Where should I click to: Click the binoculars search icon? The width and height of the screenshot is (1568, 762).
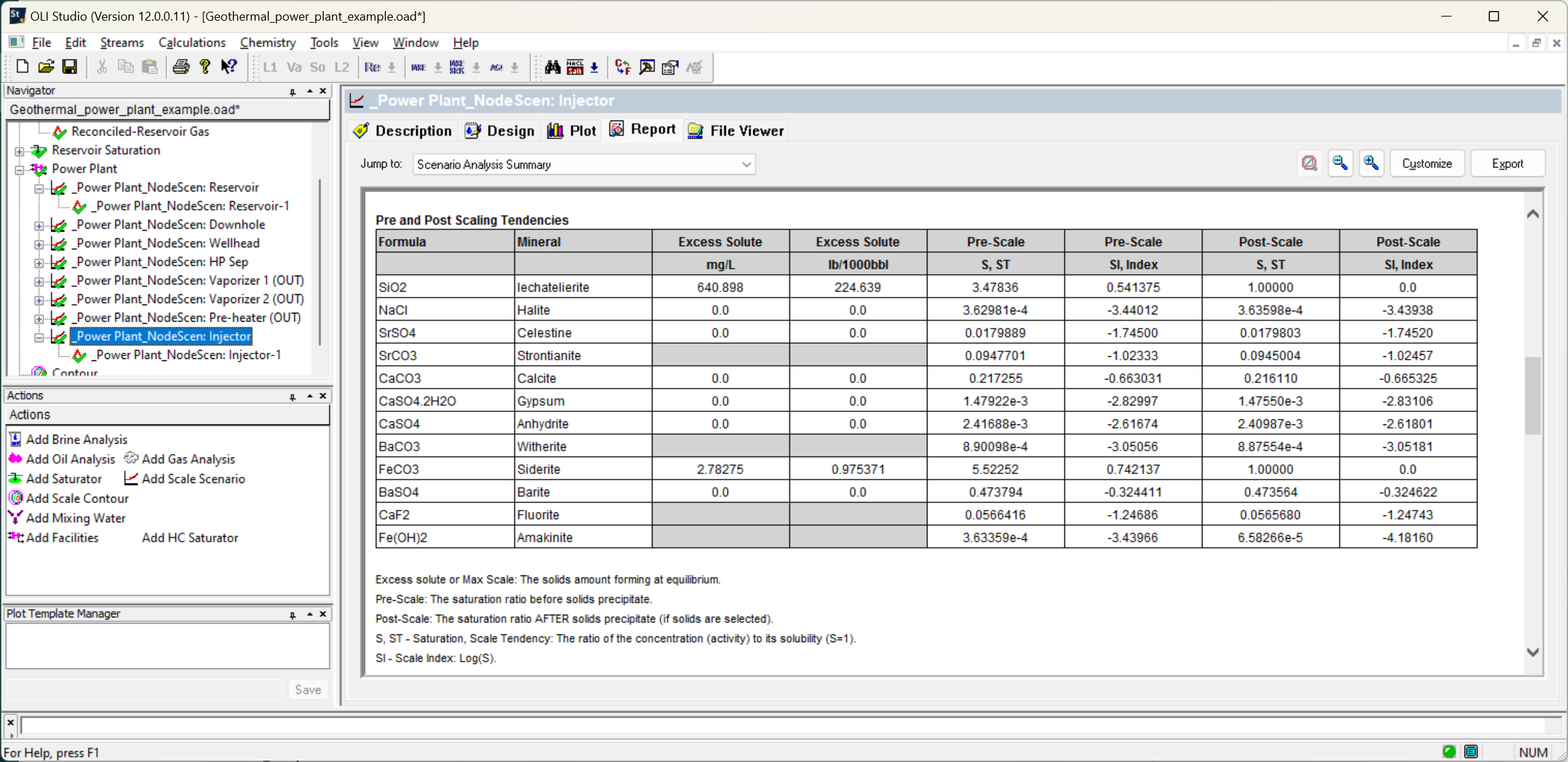tap(552, 67)
